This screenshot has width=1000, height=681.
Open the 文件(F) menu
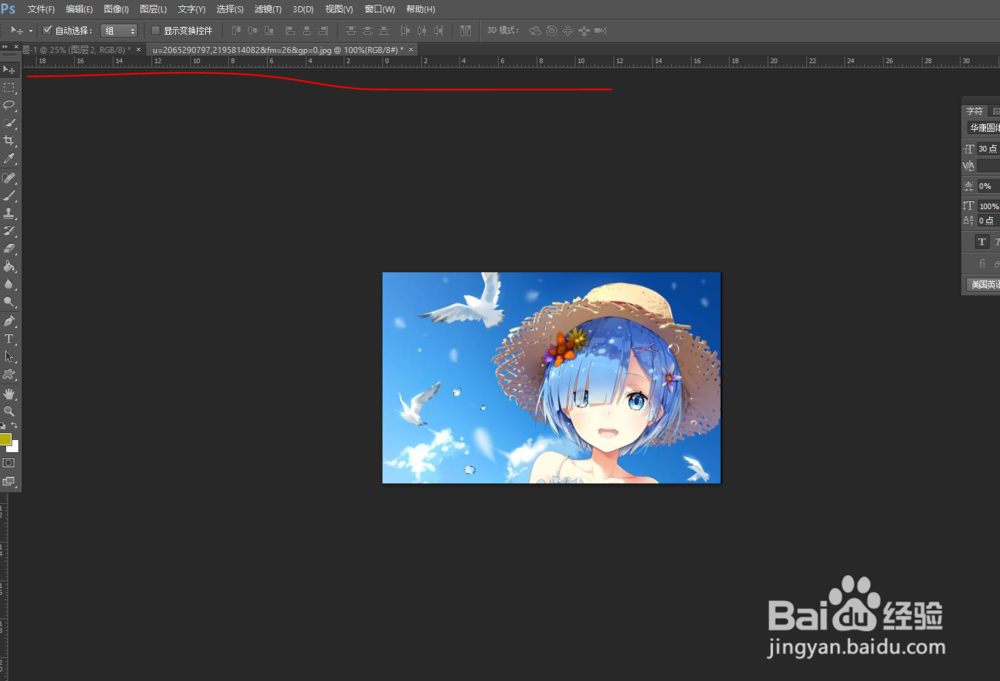pos(41,10)
